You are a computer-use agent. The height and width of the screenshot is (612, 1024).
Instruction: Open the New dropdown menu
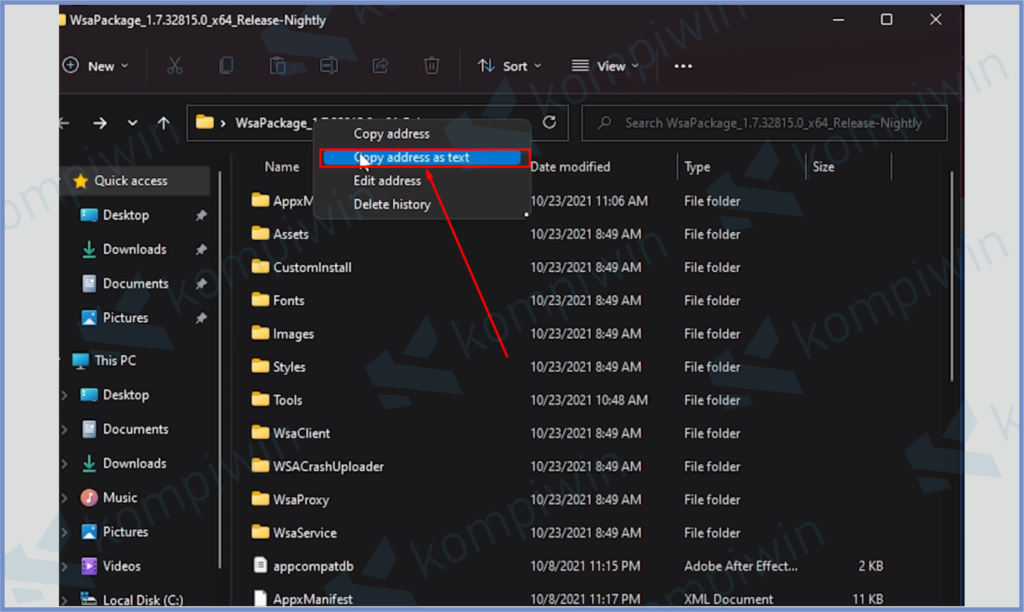[x=96, y=66]
